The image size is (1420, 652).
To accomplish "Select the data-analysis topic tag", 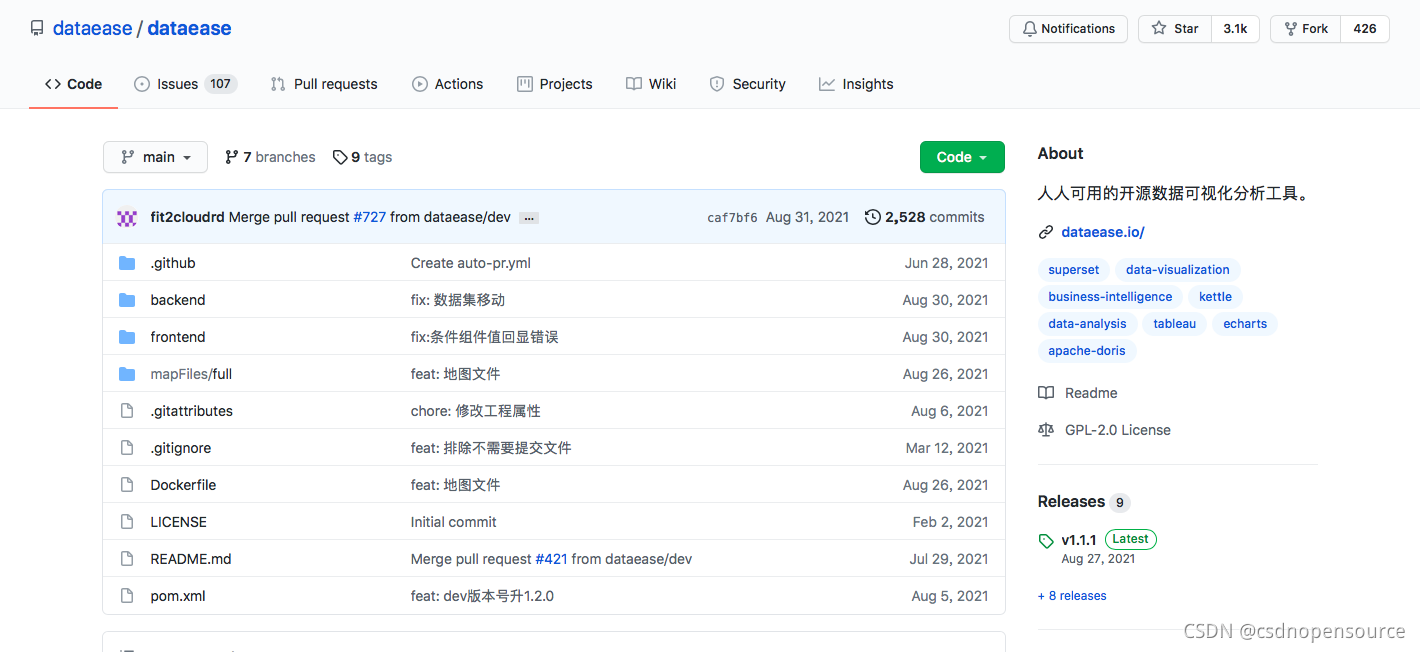I will (x=1087, y=324).
